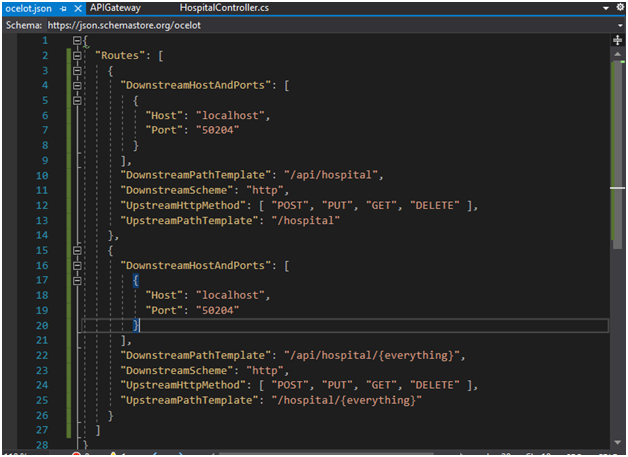The image size is (628, 457).
Task: Collapse the root object on line 1
Action: [x=77, y=40]
